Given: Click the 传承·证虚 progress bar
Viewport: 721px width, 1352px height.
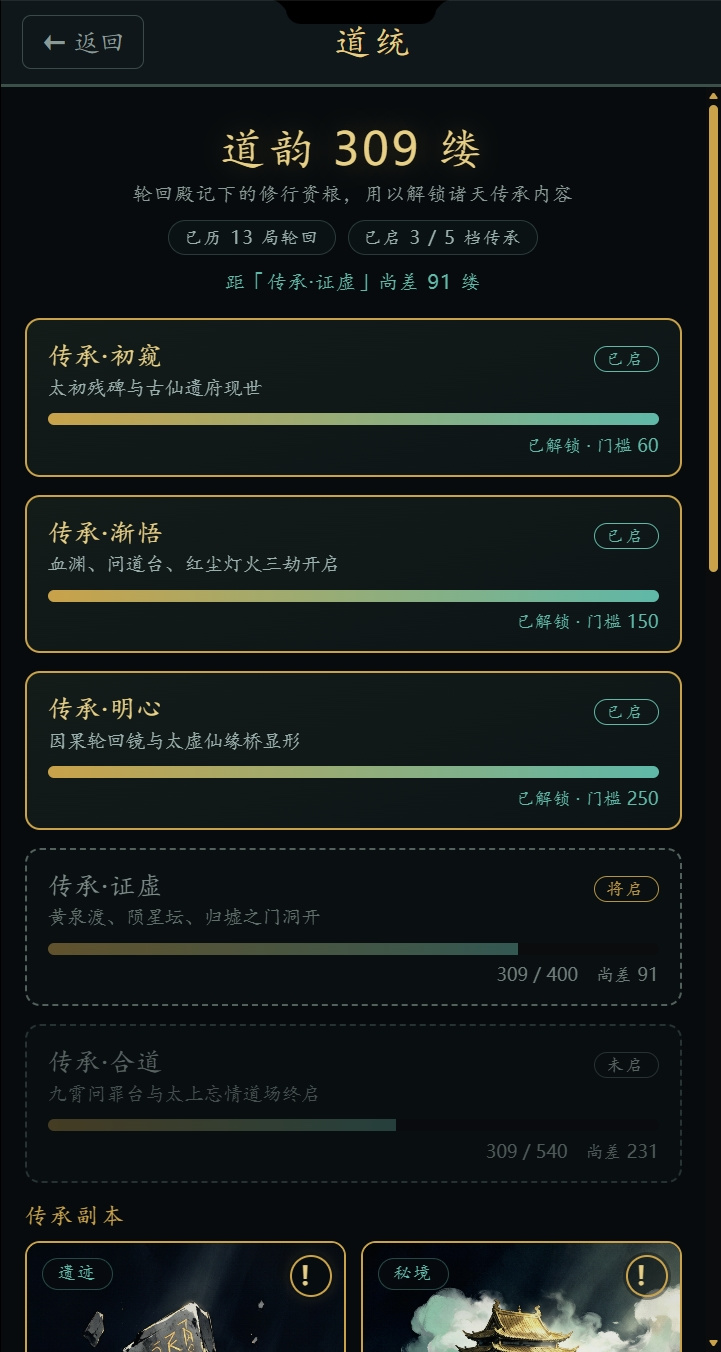Looking at the screenshot, I should (353, 949).
